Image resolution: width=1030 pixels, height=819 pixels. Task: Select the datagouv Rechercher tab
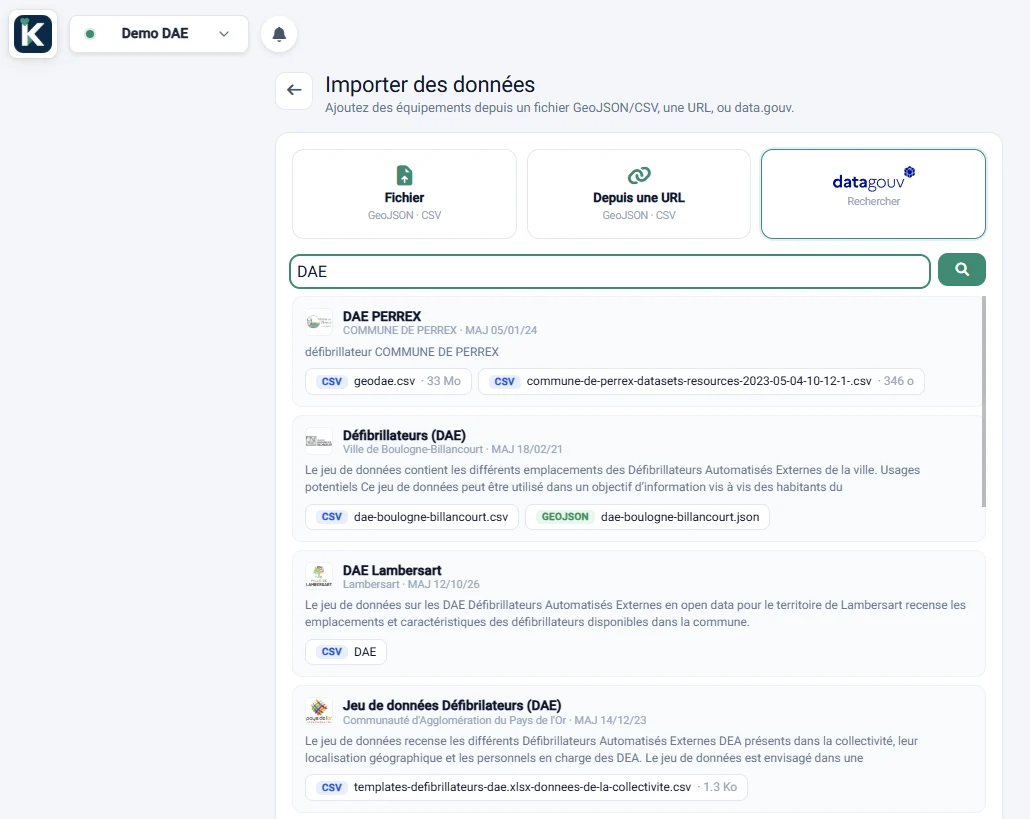pyautogui.click(x=873, y=194)
